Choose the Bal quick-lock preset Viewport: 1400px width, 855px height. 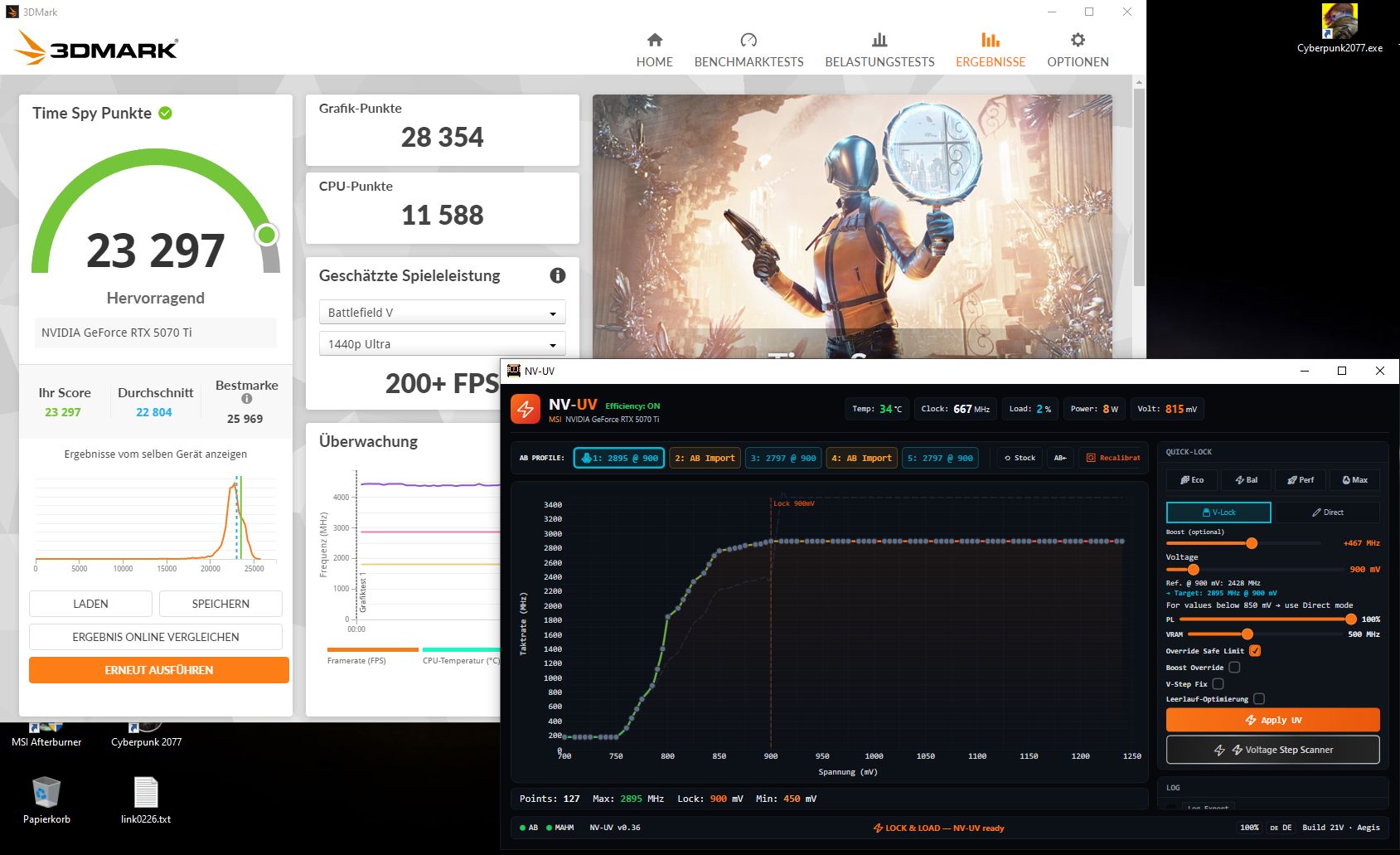[1246, 480]
